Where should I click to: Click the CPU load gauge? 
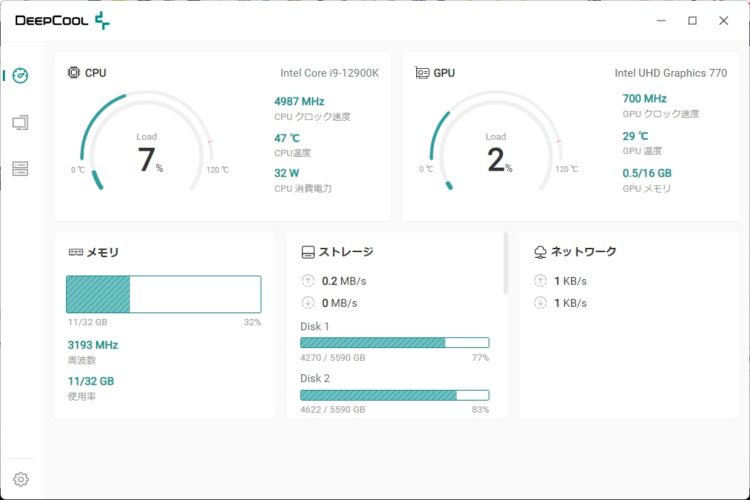point(148,145)
